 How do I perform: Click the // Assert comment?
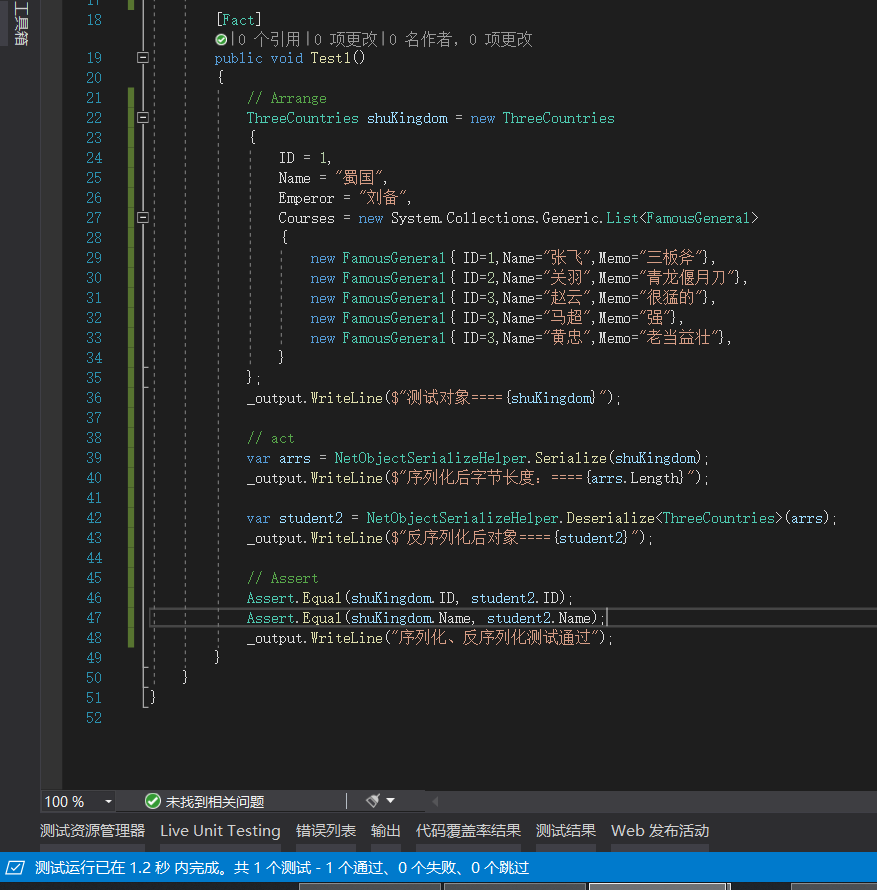coord(283,578)
